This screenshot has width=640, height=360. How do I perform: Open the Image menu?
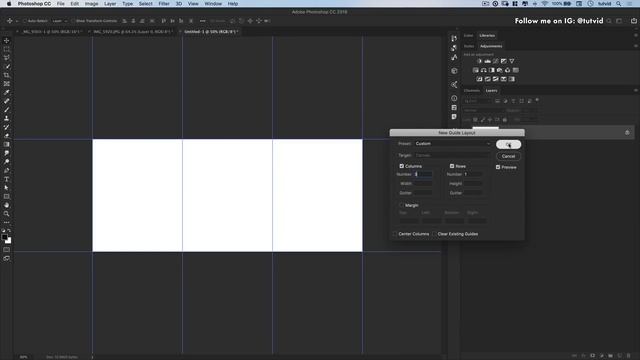pyautogui.click(x=91, y=4)
